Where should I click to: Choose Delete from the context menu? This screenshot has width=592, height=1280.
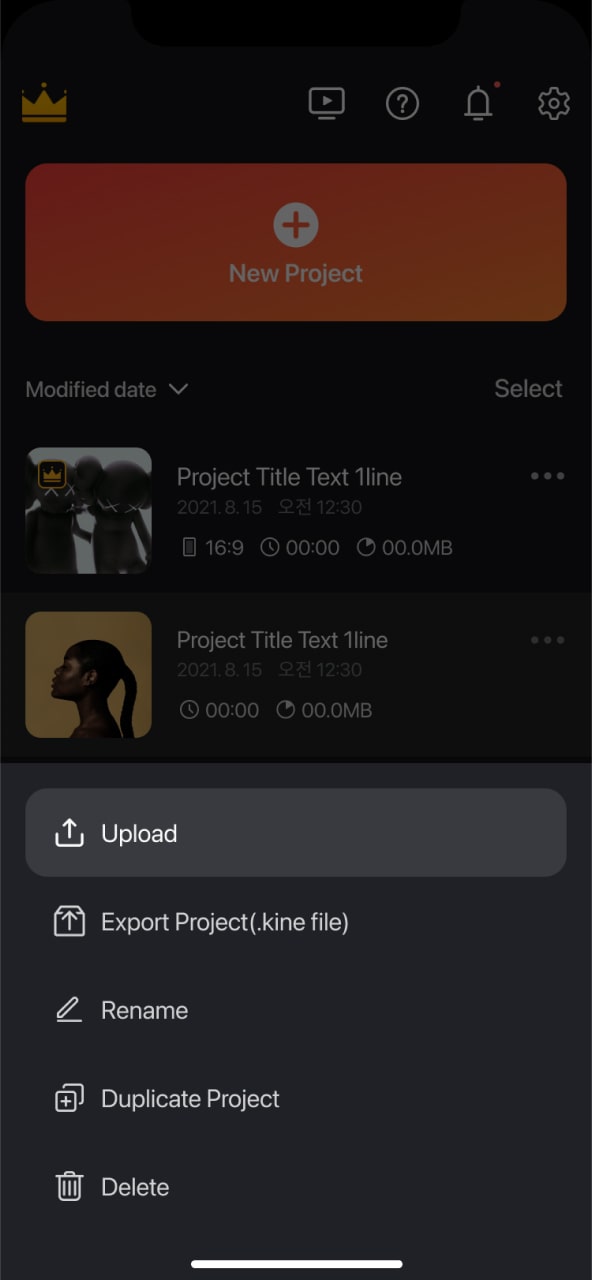pos(135,1186)
